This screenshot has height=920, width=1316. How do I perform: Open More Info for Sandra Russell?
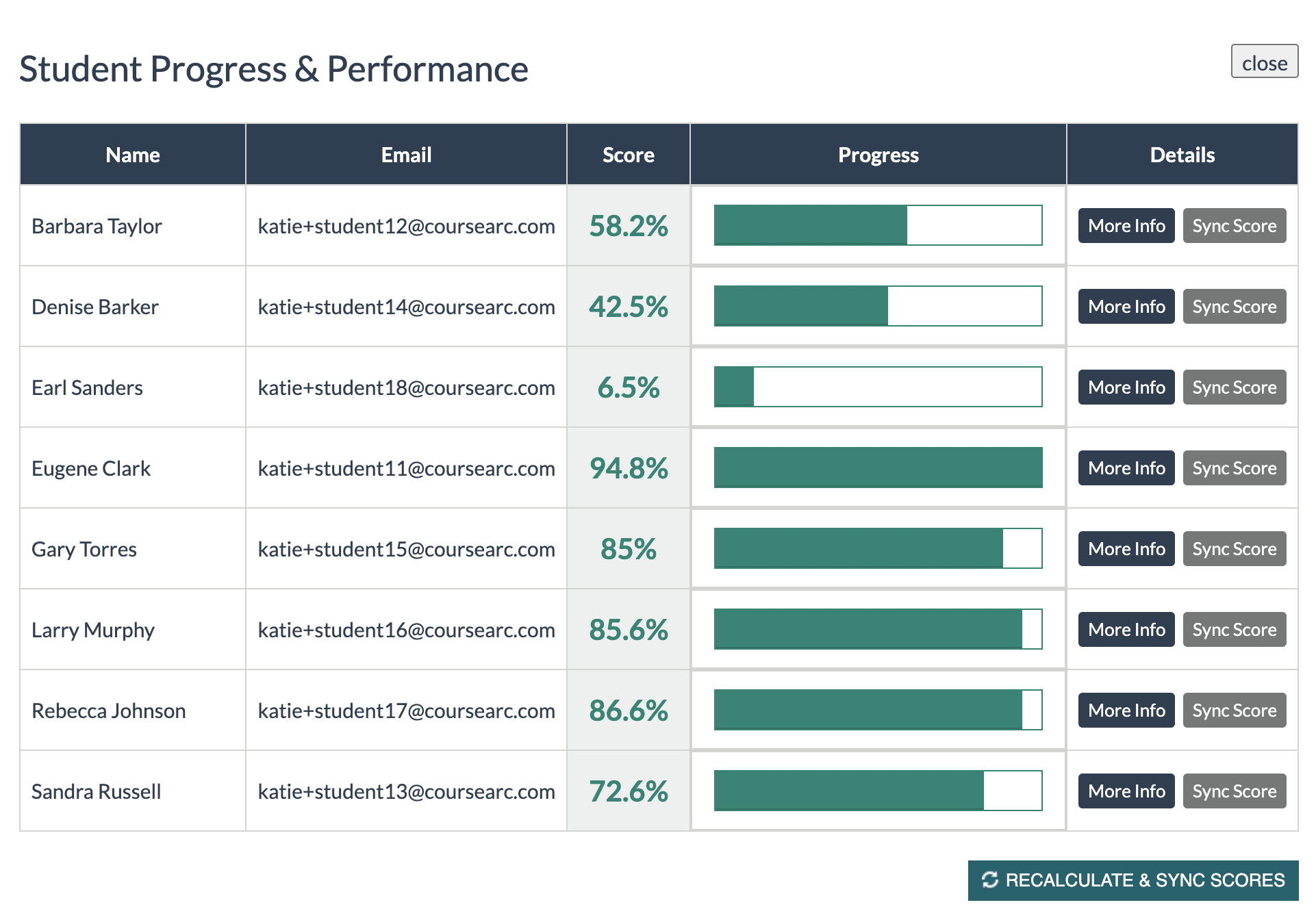[x=1126, y=791]
